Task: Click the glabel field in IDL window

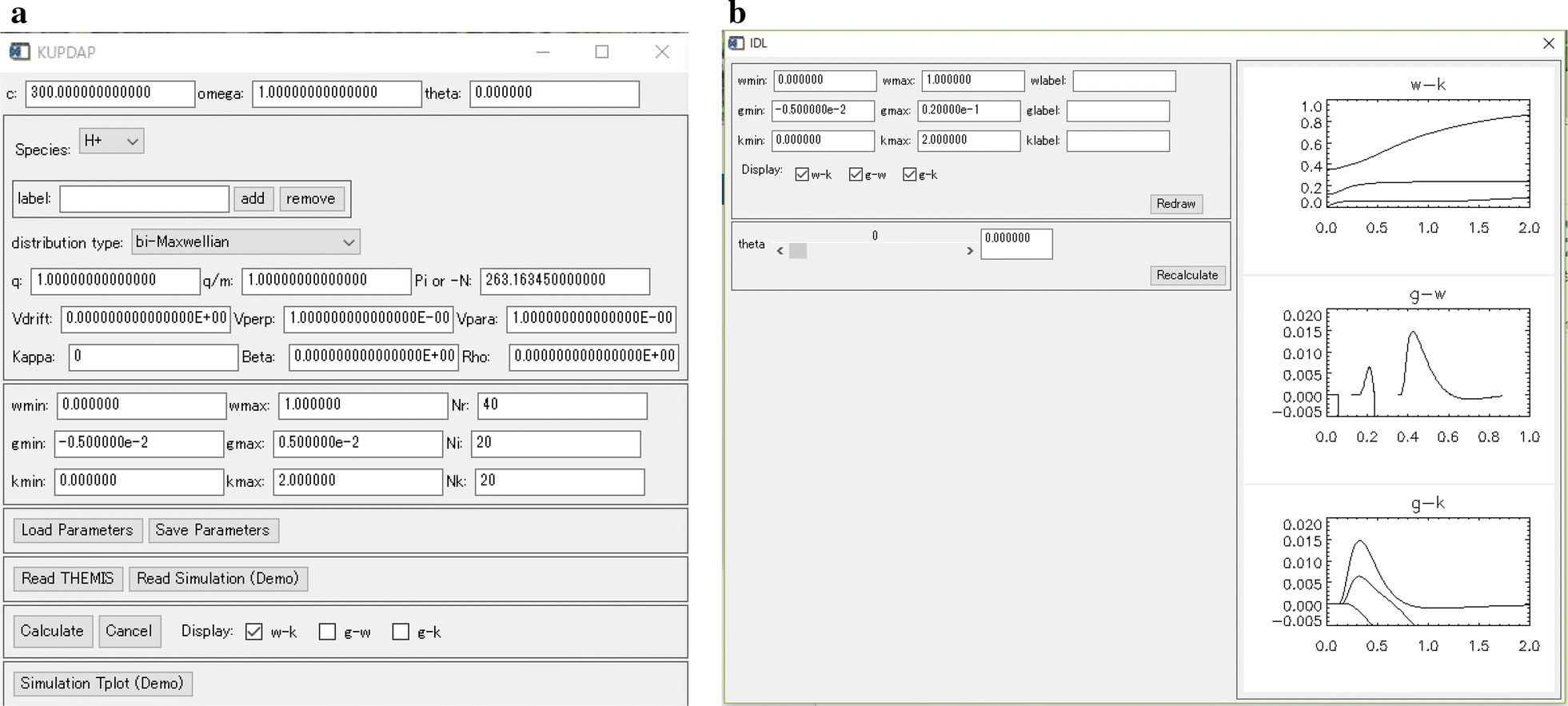Action: (1118, 110)
